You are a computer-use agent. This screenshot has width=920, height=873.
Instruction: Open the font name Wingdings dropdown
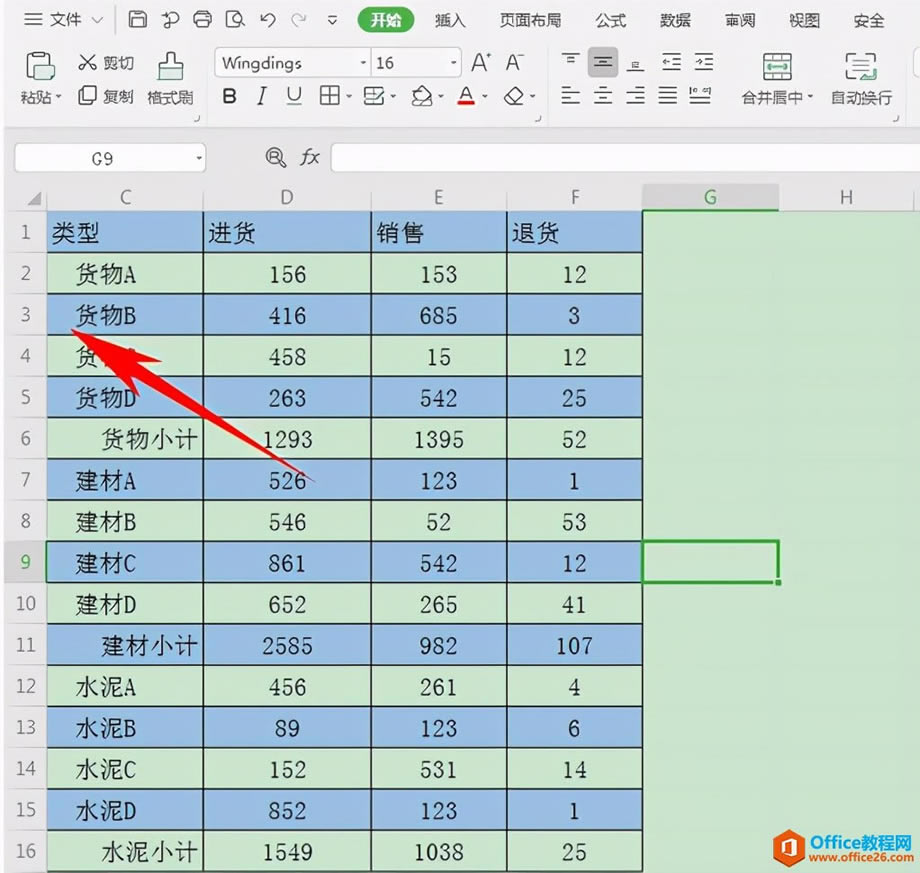pos(363,63)
